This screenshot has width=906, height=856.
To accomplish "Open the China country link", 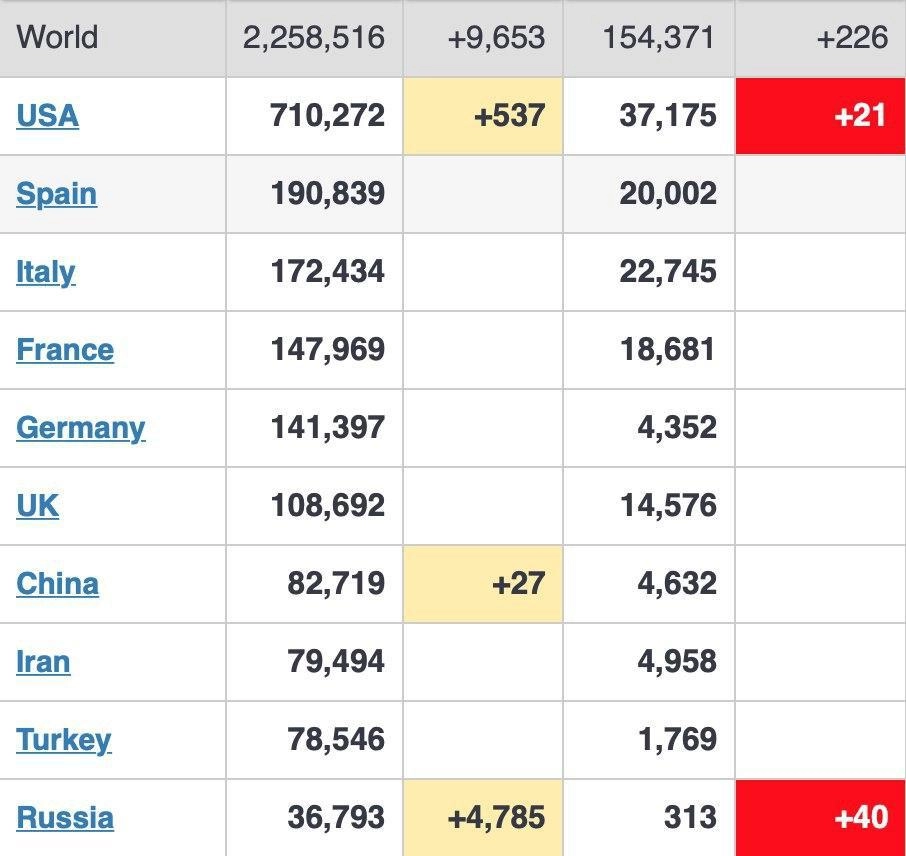I will [x=57, y=584].
